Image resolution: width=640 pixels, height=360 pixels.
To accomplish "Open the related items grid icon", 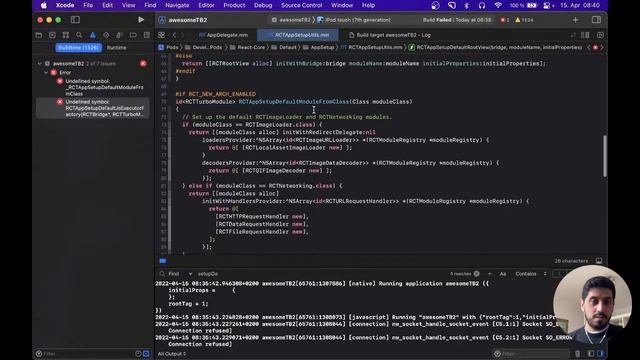I will pyautogui.click(x=162, y=35).
